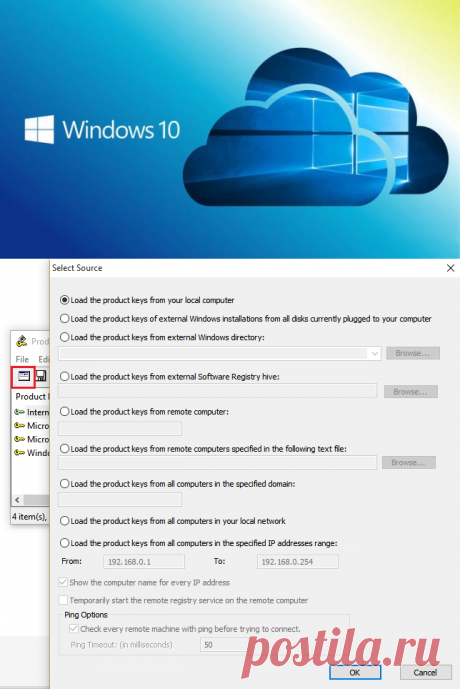Click the remote computer name field

coord(120,428)
